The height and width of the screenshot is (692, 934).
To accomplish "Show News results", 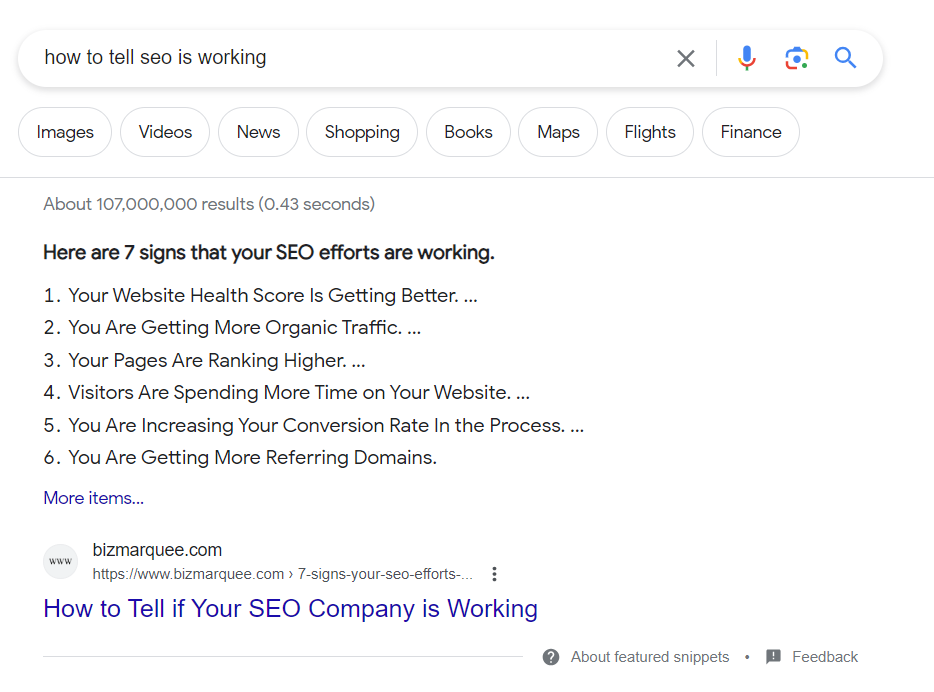I will (258, 132).
